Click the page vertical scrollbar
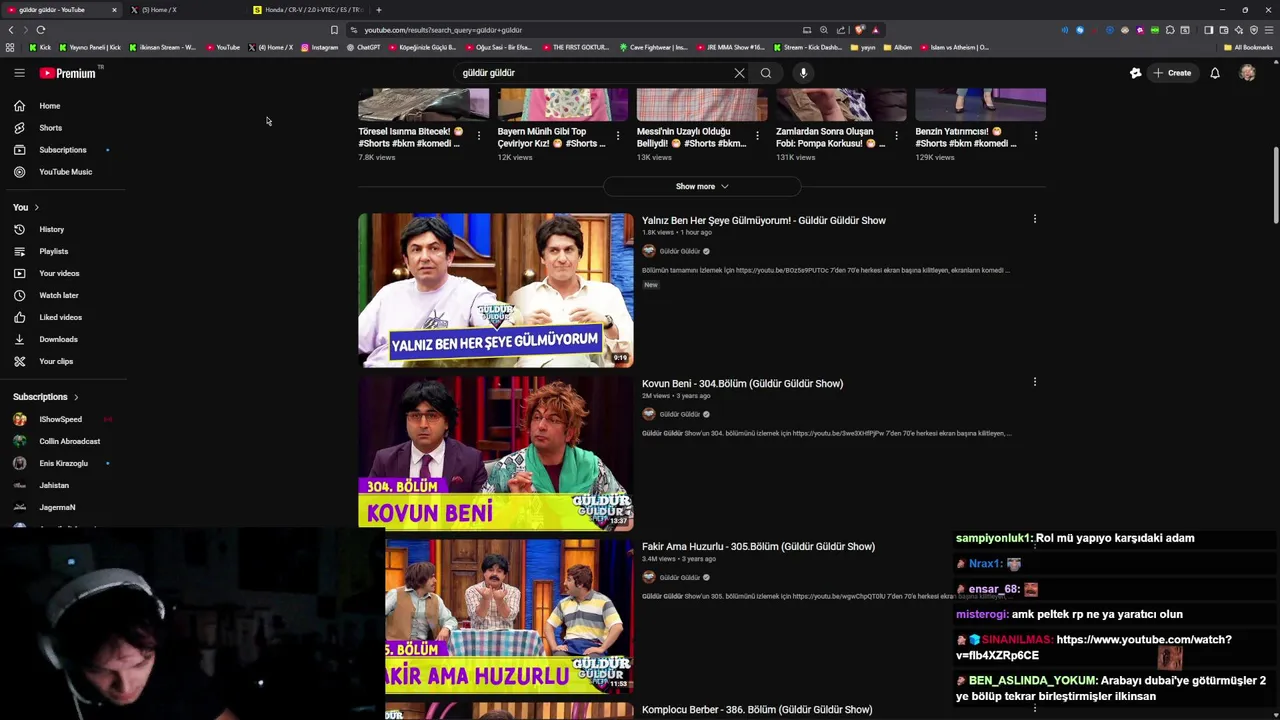Screen dimensions: 1280x720 tap(1275, 185)
